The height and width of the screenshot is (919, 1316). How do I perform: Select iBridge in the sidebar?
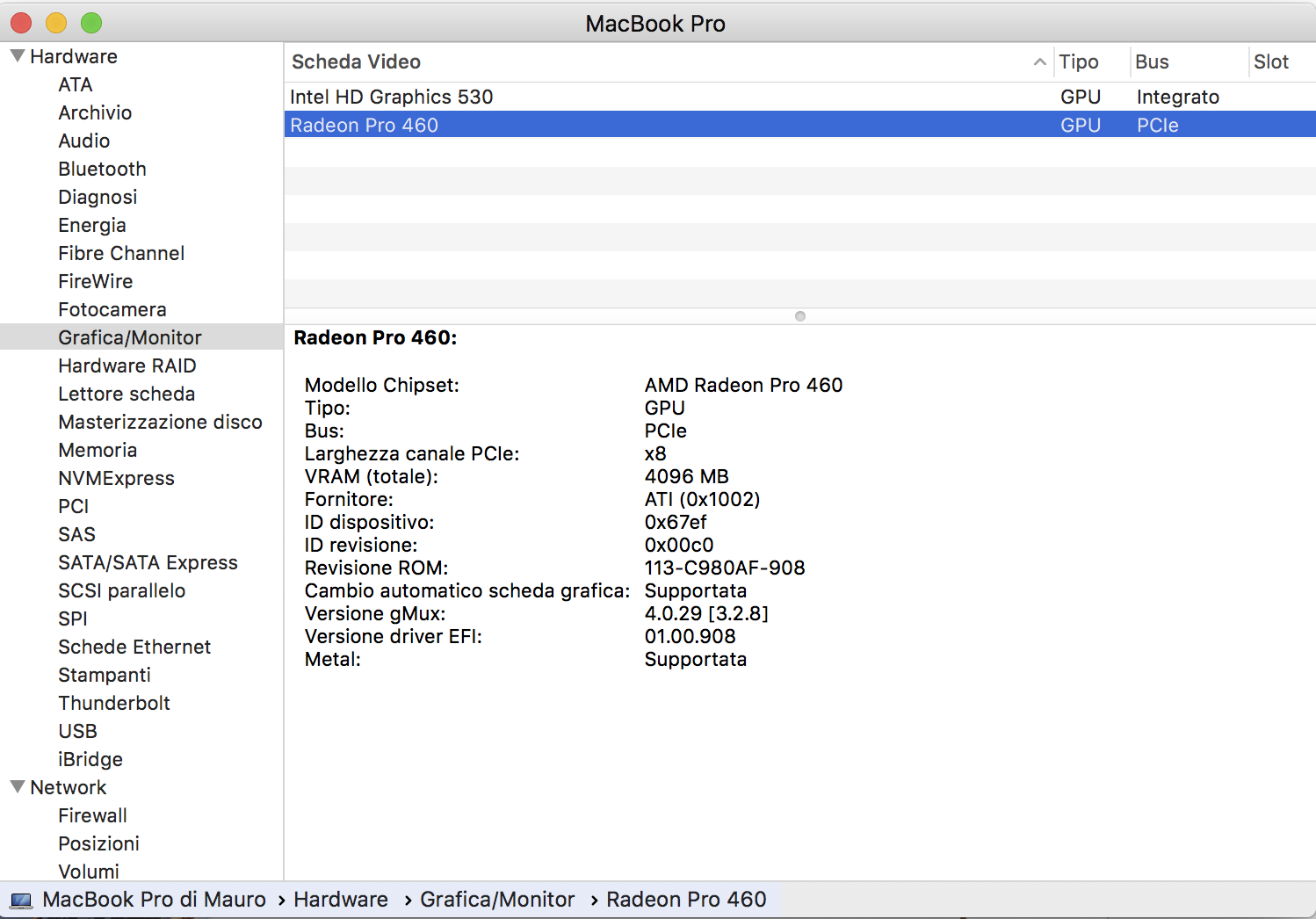(x=90, y=759)
